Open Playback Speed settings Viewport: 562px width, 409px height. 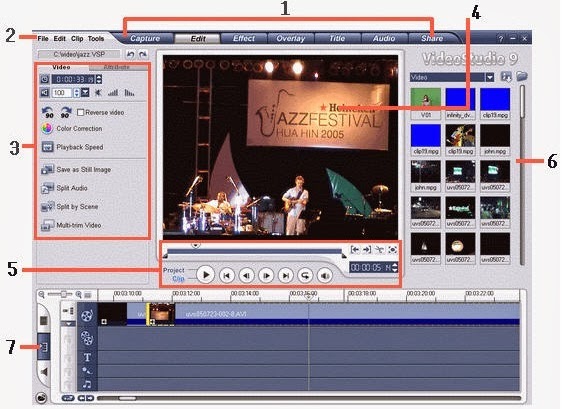72,147
